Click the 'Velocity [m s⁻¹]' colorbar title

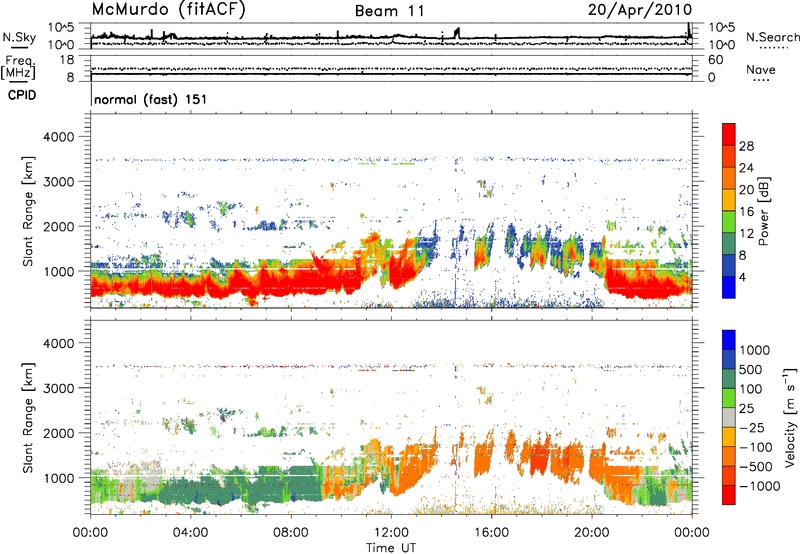pyautogui.click(x=790, y=418)
